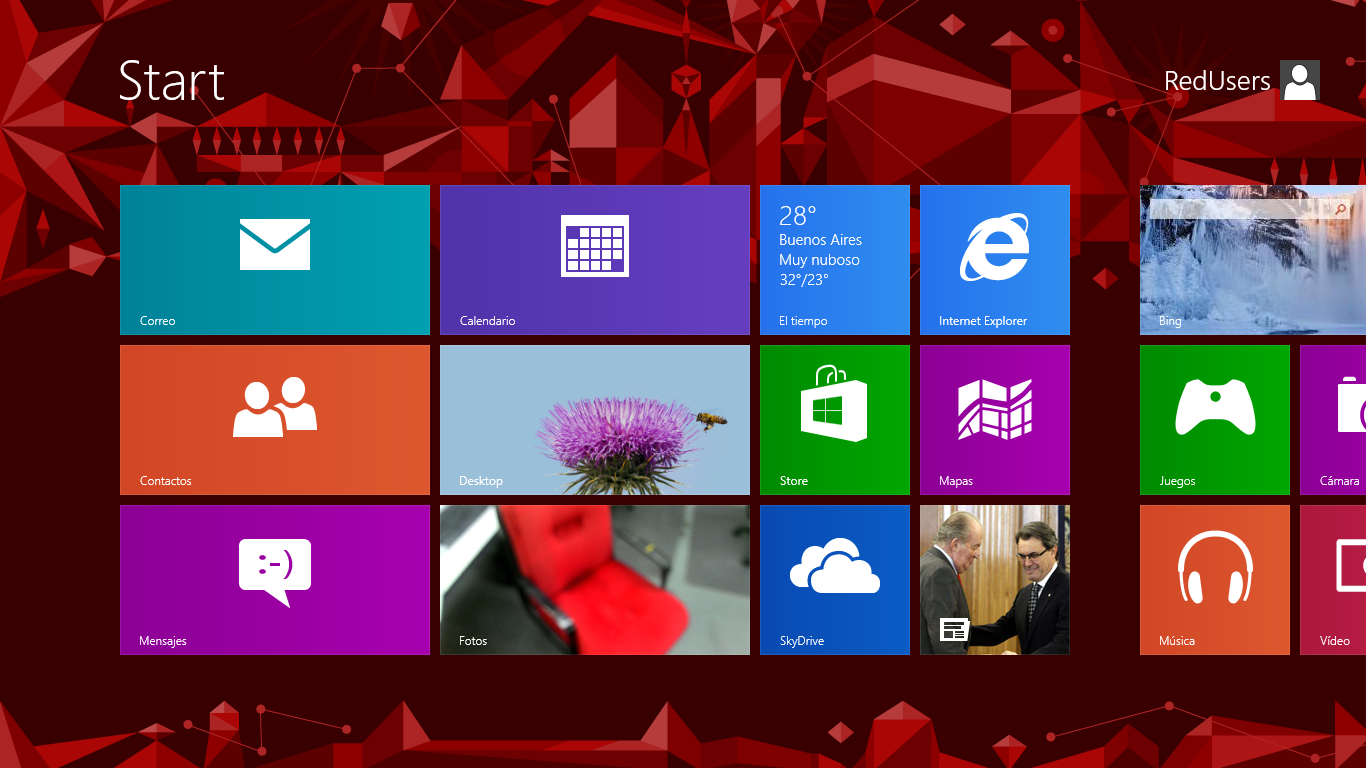
Task: Click the 32°/23° forecast text
Action: point(804,280)
